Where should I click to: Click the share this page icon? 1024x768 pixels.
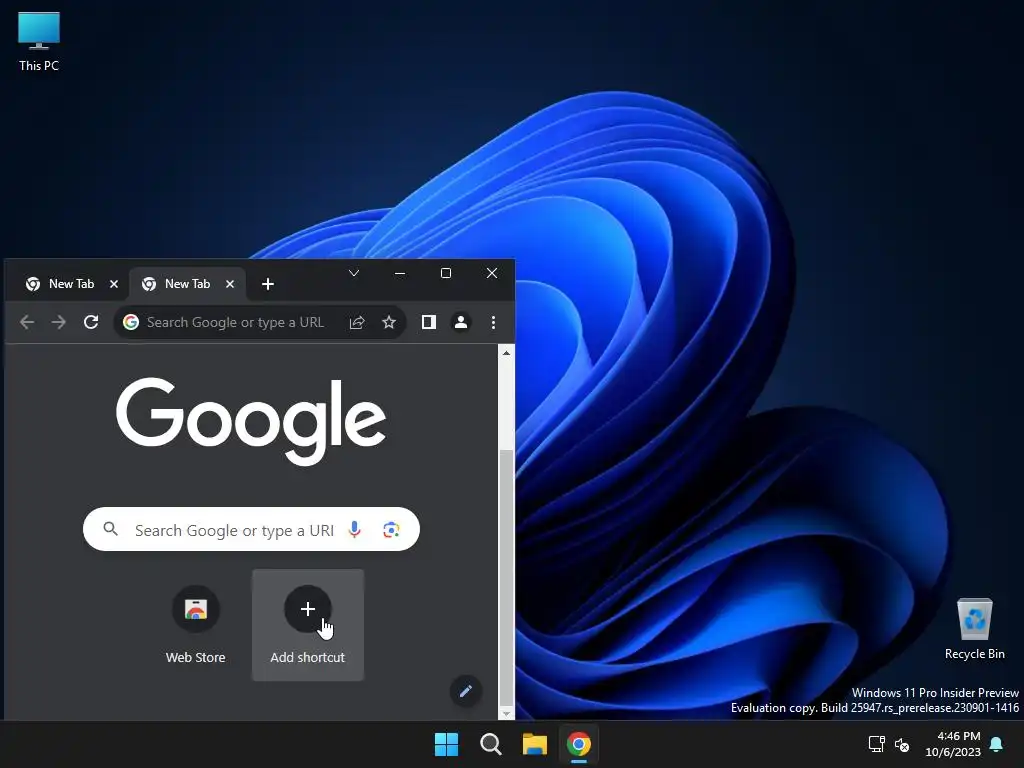(x=357, y=323)
